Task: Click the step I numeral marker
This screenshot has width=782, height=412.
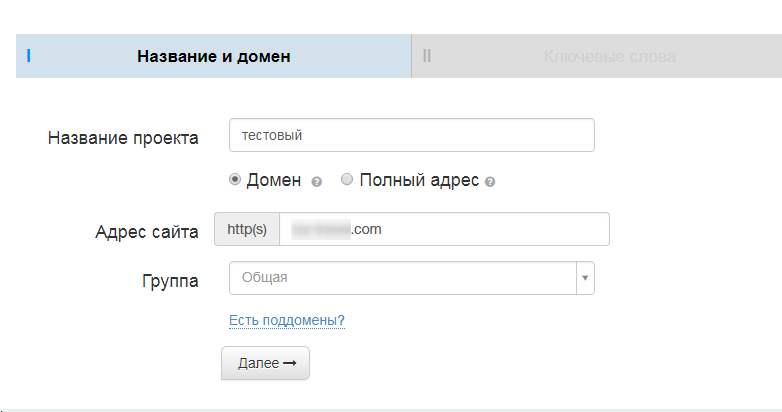Action: pyautogui.click(x=28, y=56)
